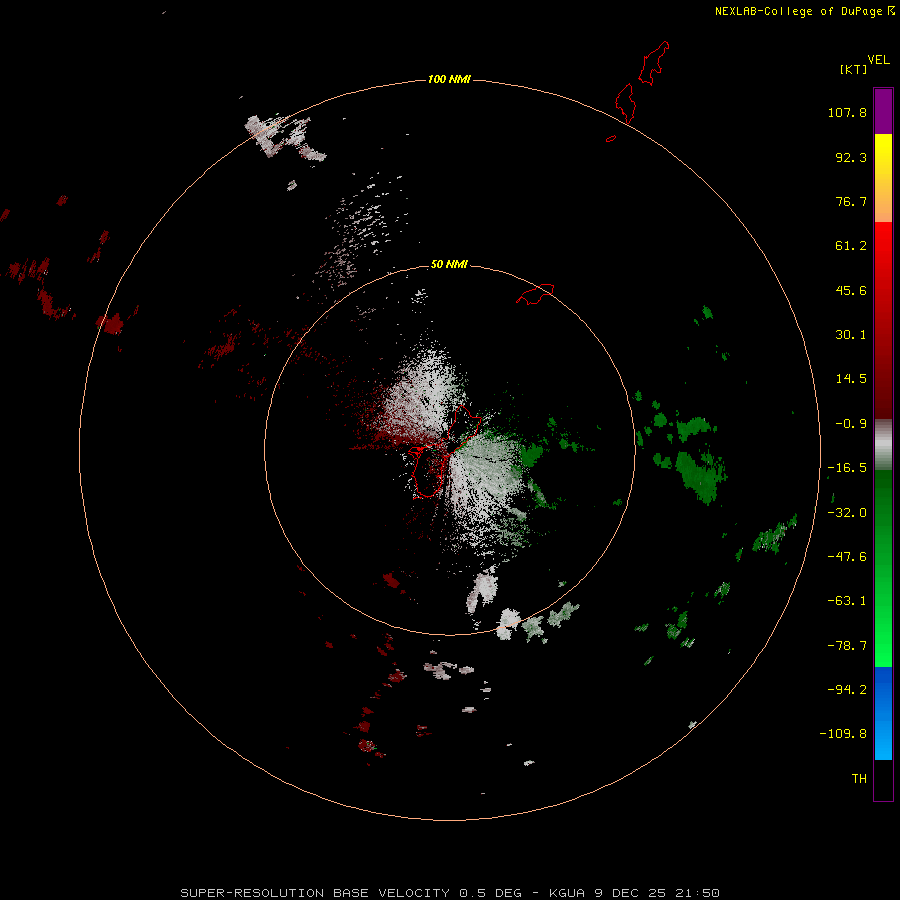The image size is (900, 900).
Task: Click the -109.8 velocity legend value
Action: click(843, 734)
